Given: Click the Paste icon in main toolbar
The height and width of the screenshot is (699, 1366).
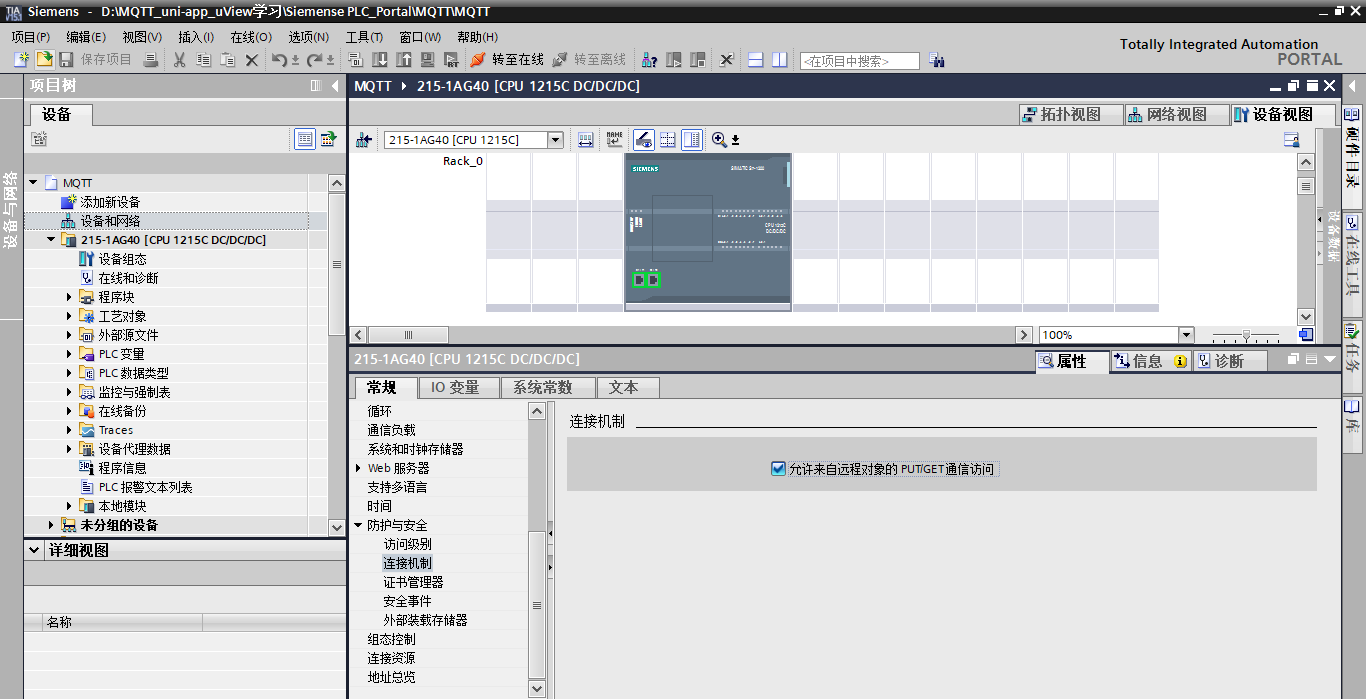Looking at the screenshot, I should tap(227, 60).
